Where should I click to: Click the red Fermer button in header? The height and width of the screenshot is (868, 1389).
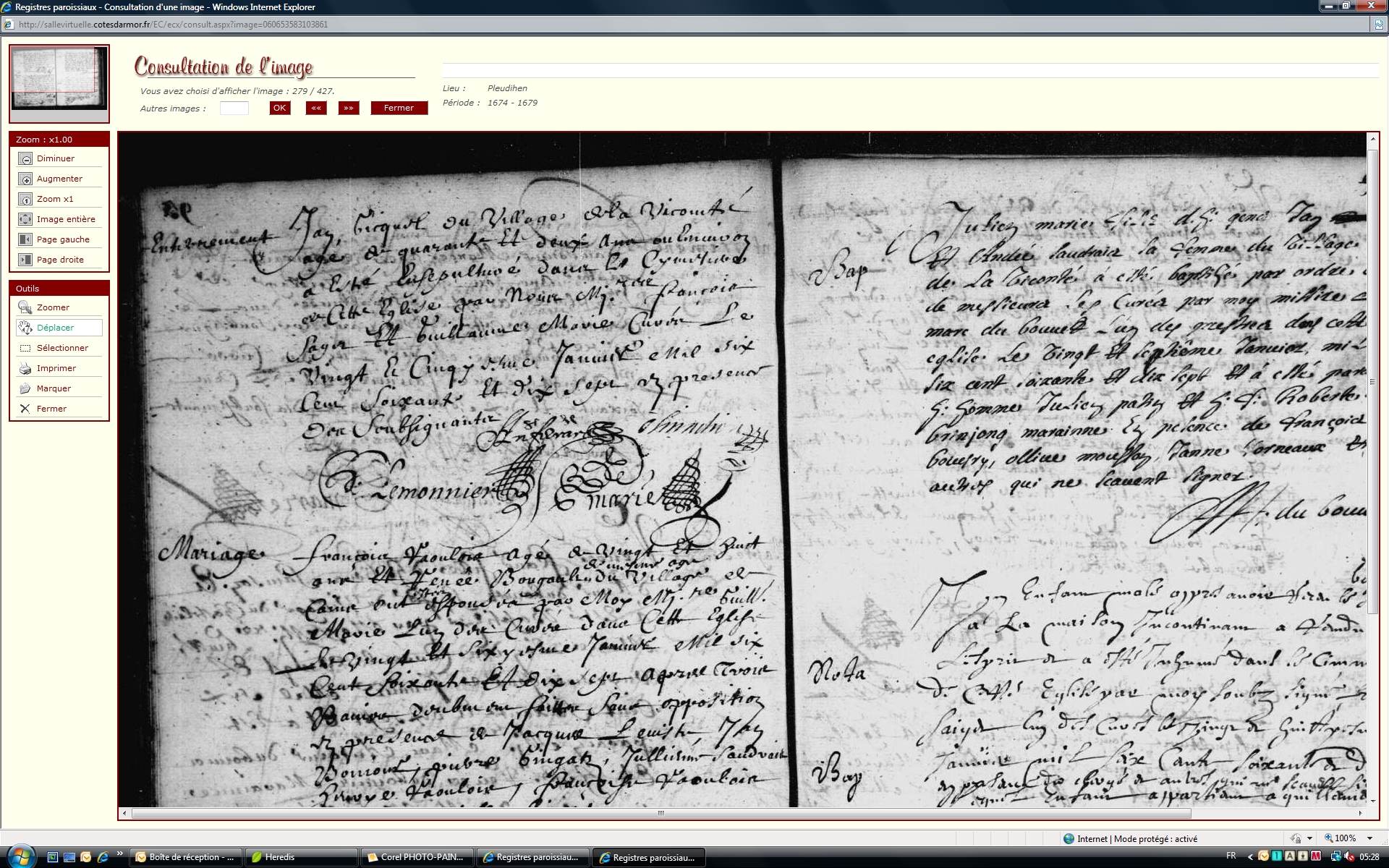coord(399,108)
